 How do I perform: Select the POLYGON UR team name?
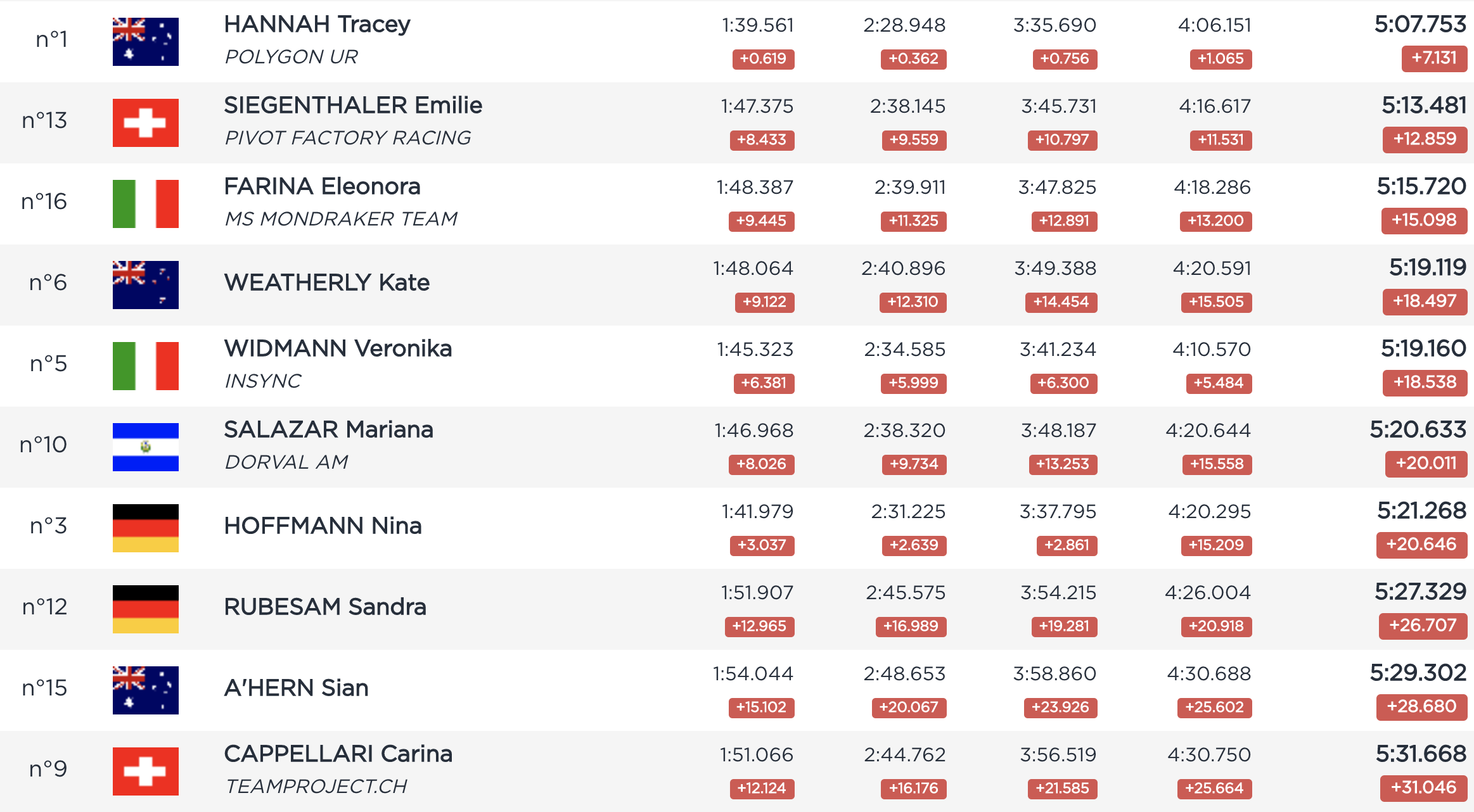pos(292,57)
